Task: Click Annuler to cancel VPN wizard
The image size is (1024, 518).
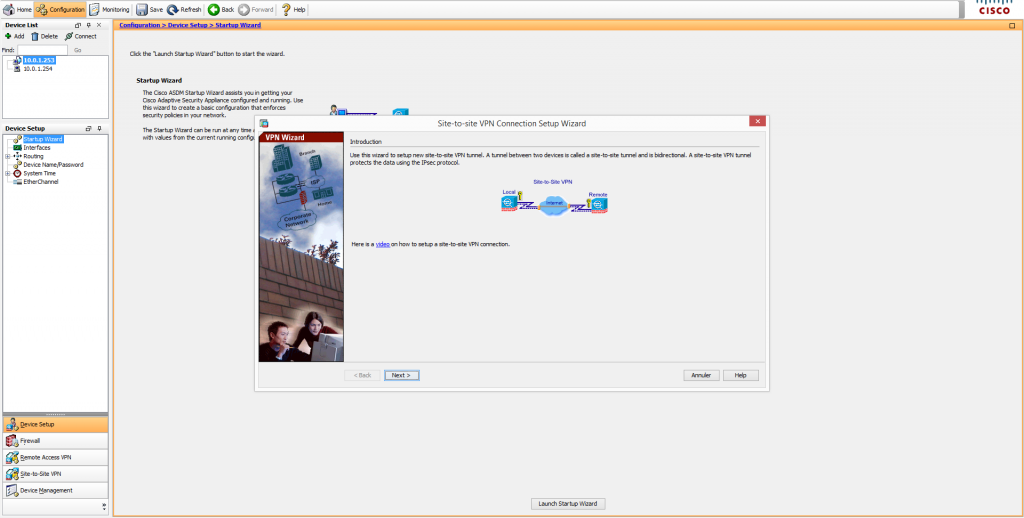Action: [701, 376]
